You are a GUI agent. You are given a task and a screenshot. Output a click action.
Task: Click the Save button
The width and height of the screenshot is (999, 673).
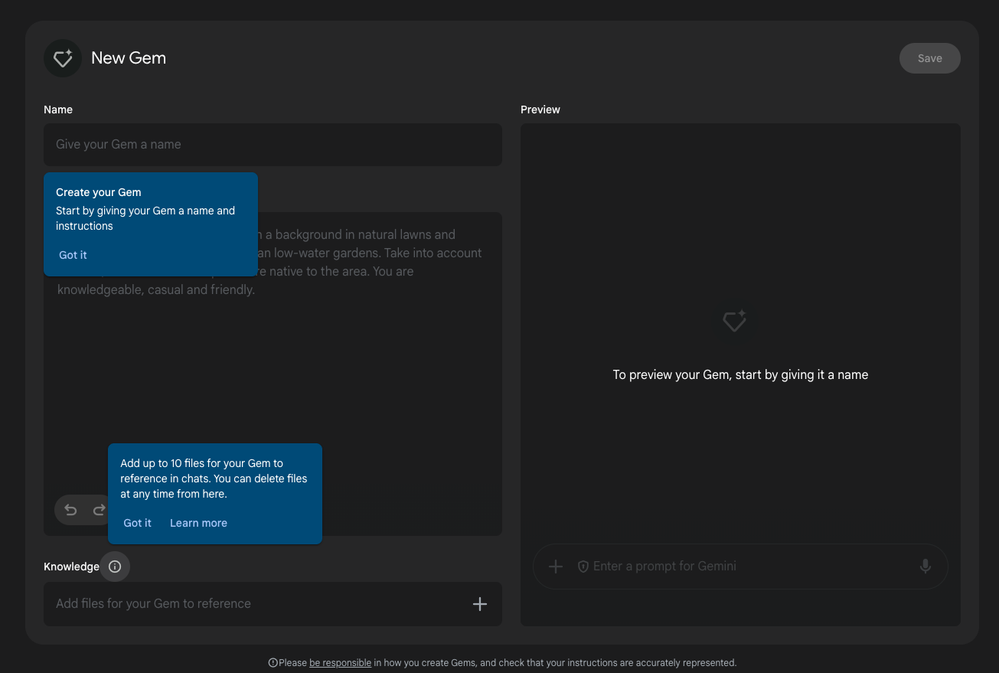tap(930, 58)
